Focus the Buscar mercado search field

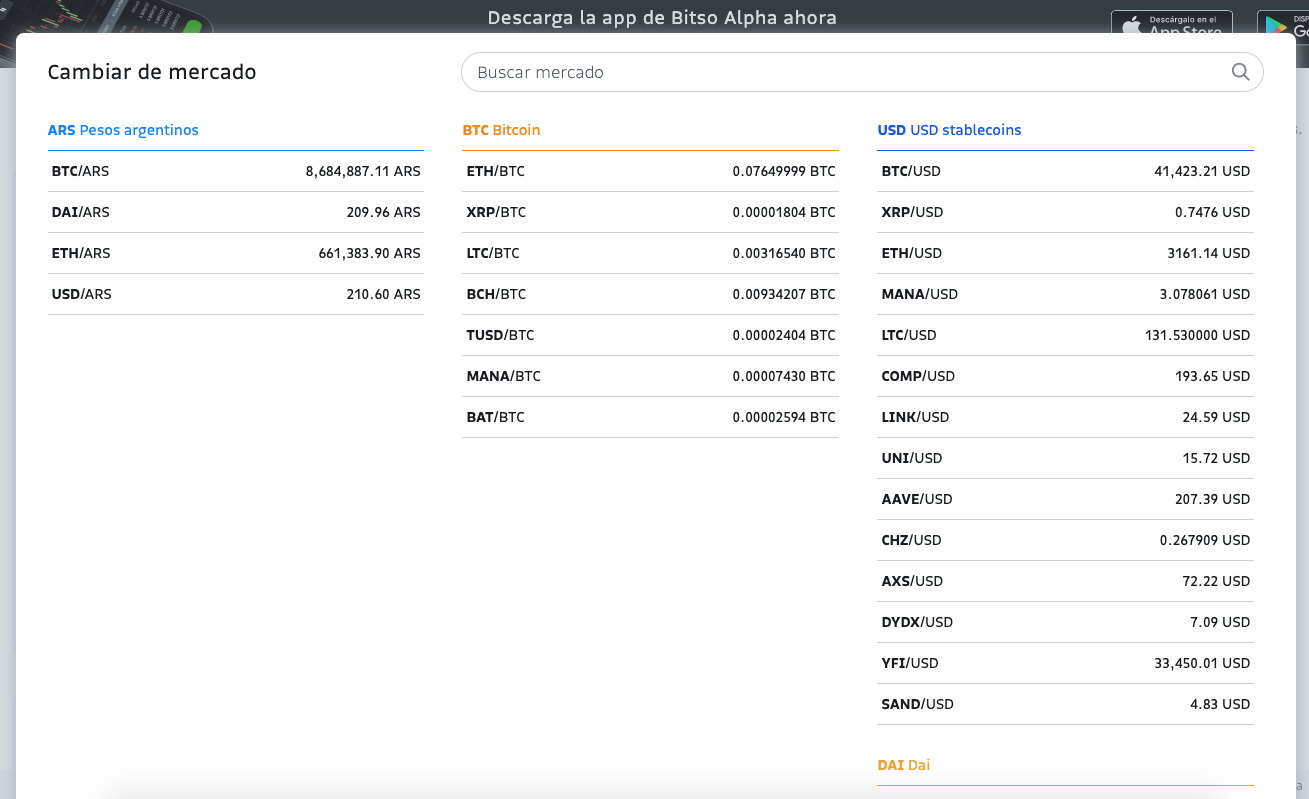[862, 72]
